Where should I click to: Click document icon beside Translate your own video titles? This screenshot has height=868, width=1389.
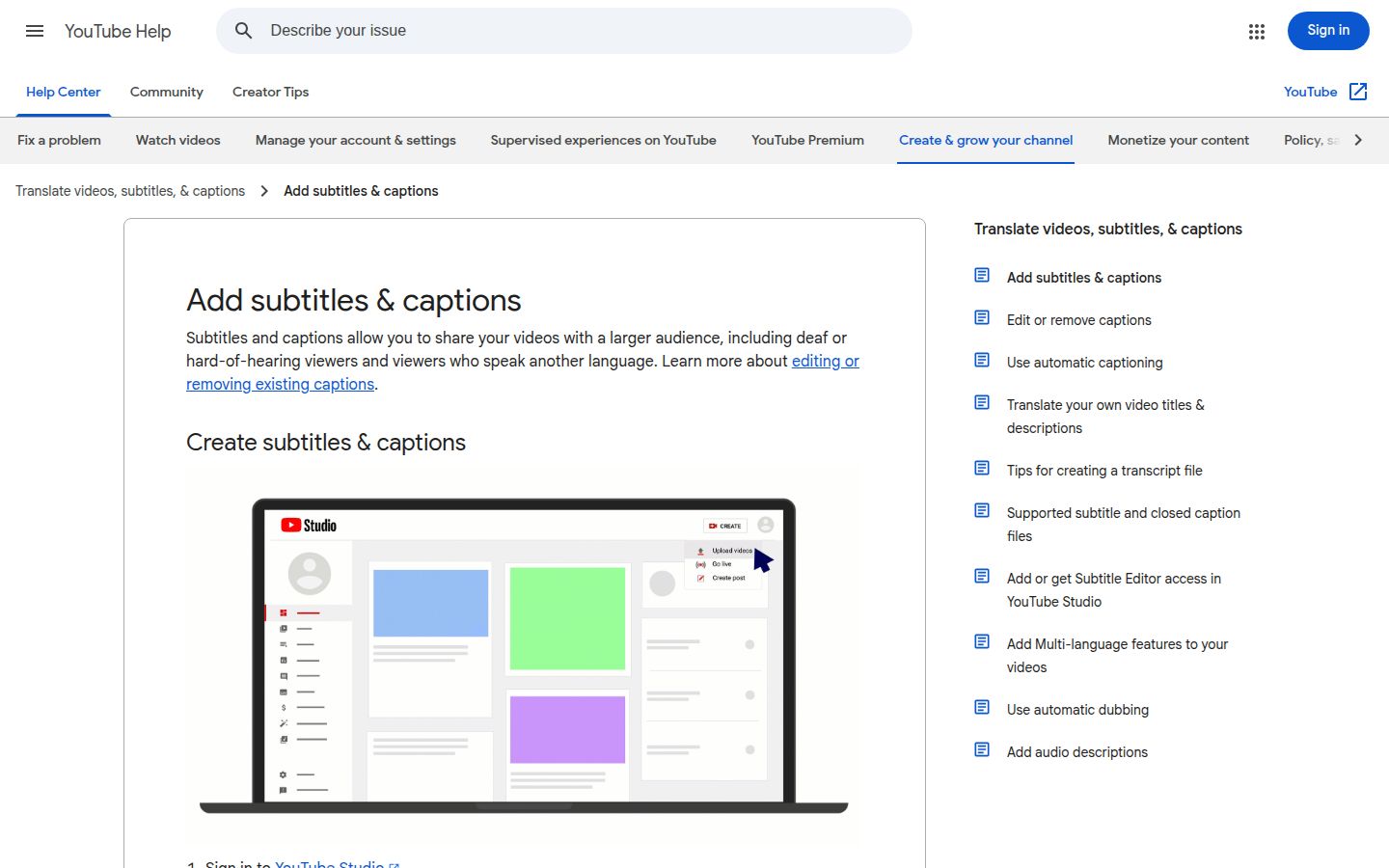982,403
